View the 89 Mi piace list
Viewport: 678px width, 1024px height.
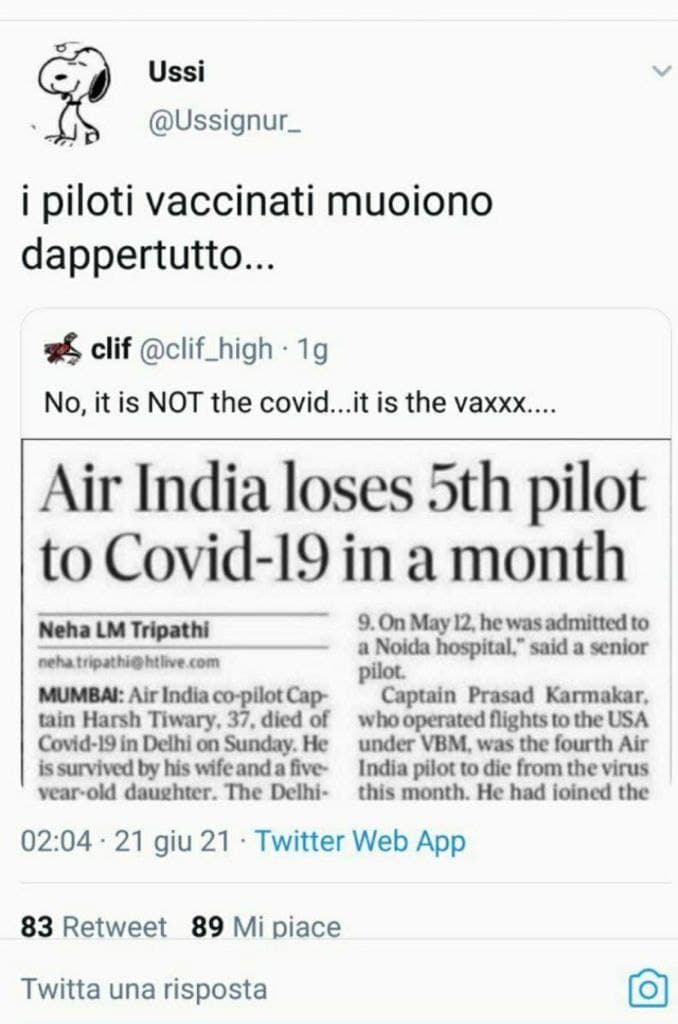(266, 927)
